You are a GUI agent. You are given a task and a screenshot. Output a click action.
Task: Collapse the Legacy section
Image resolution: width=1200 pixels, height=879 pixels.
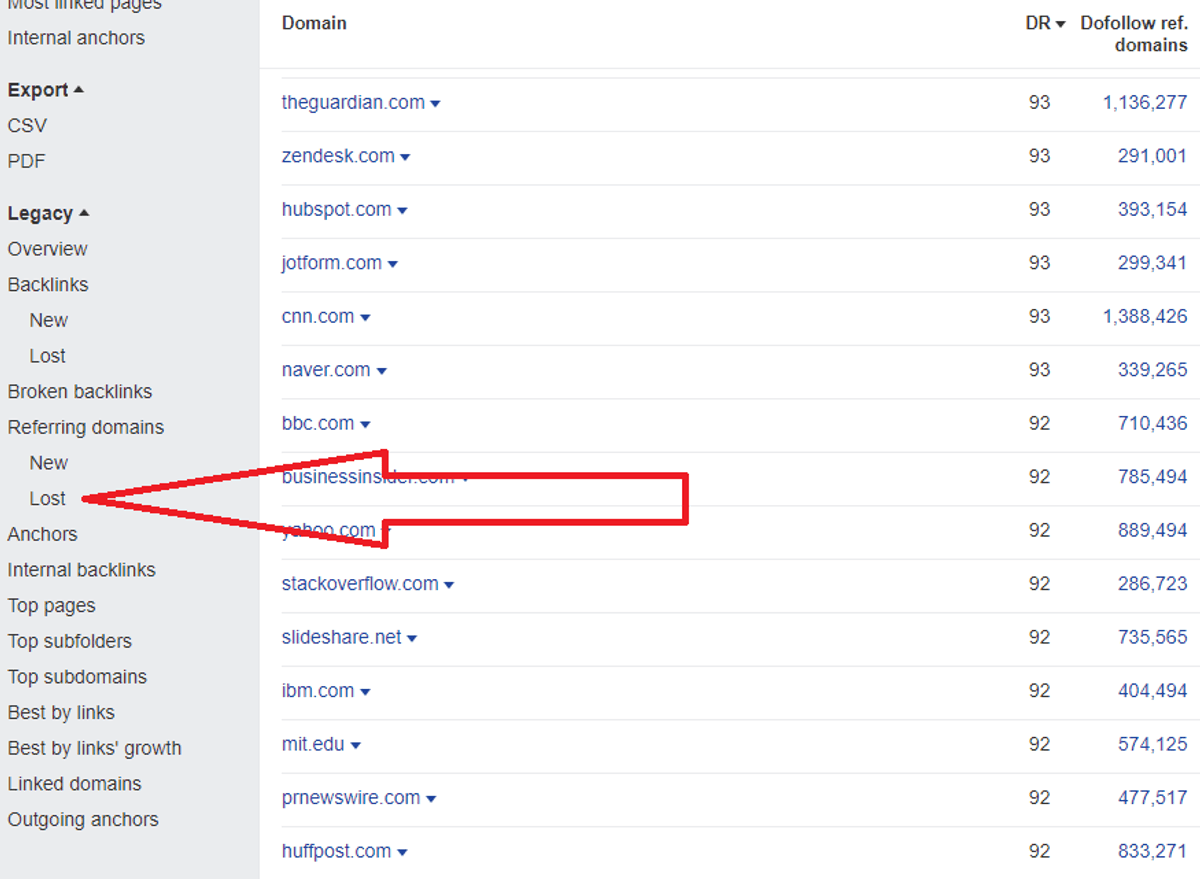[49, 213]
